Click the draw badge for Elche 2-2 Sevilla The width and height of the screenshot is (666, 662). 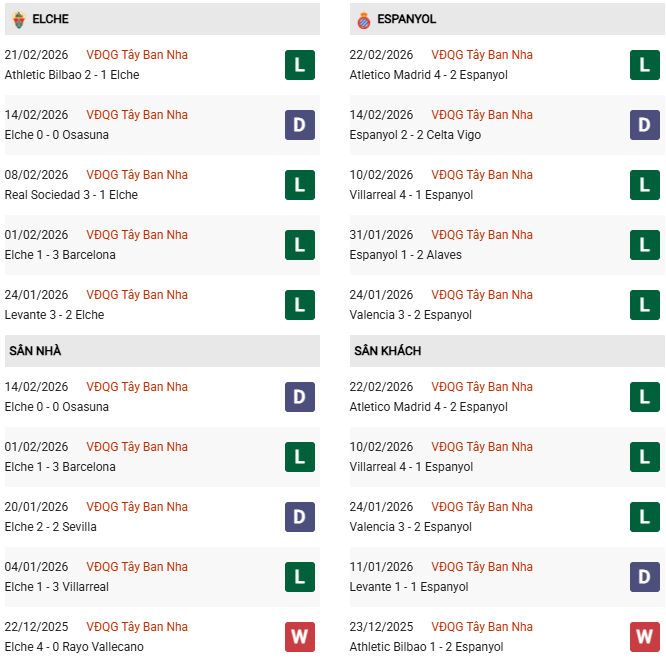click(299, 517)
